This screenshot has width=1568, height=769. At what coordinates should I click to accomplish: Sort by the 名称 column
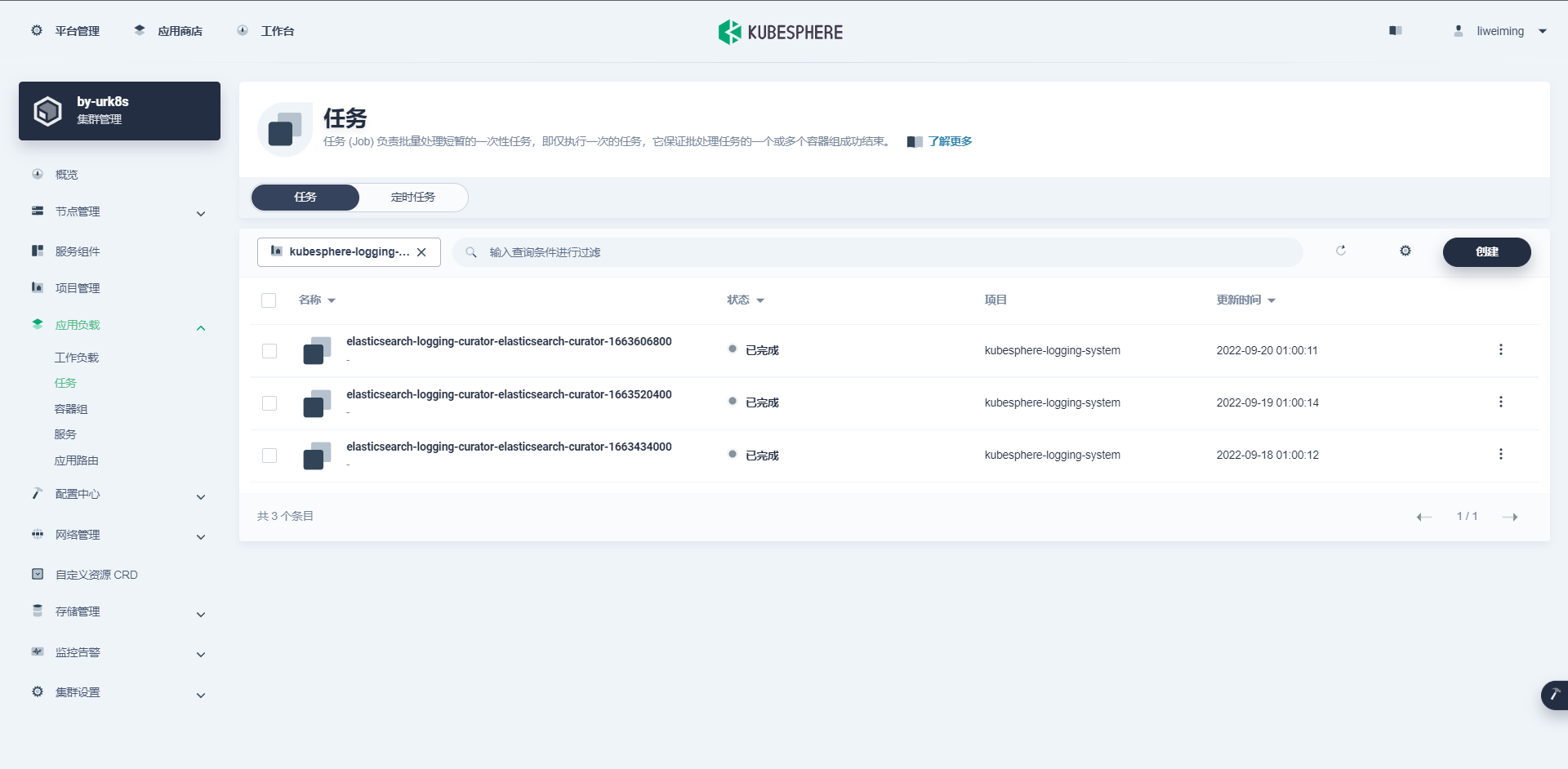[317, 300]
